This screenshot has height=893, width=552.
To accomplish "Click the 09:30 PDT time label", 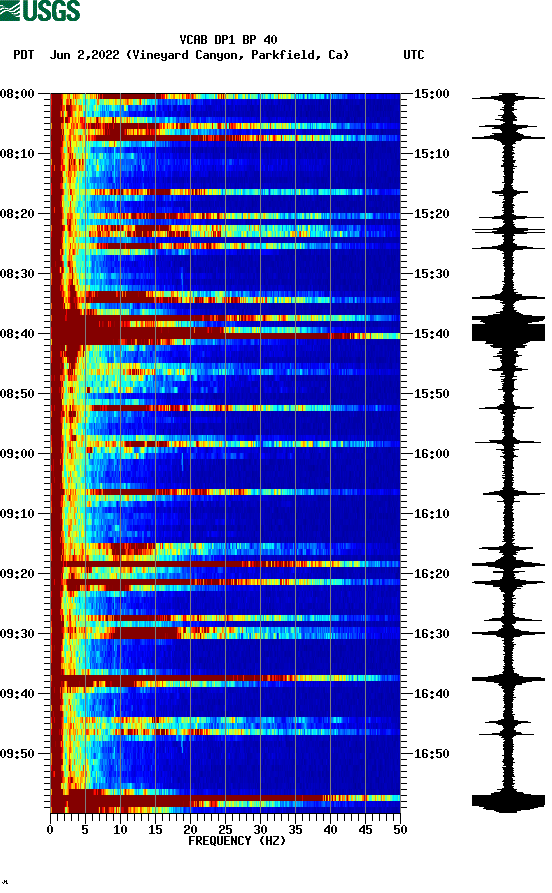I will pos(17,634).
